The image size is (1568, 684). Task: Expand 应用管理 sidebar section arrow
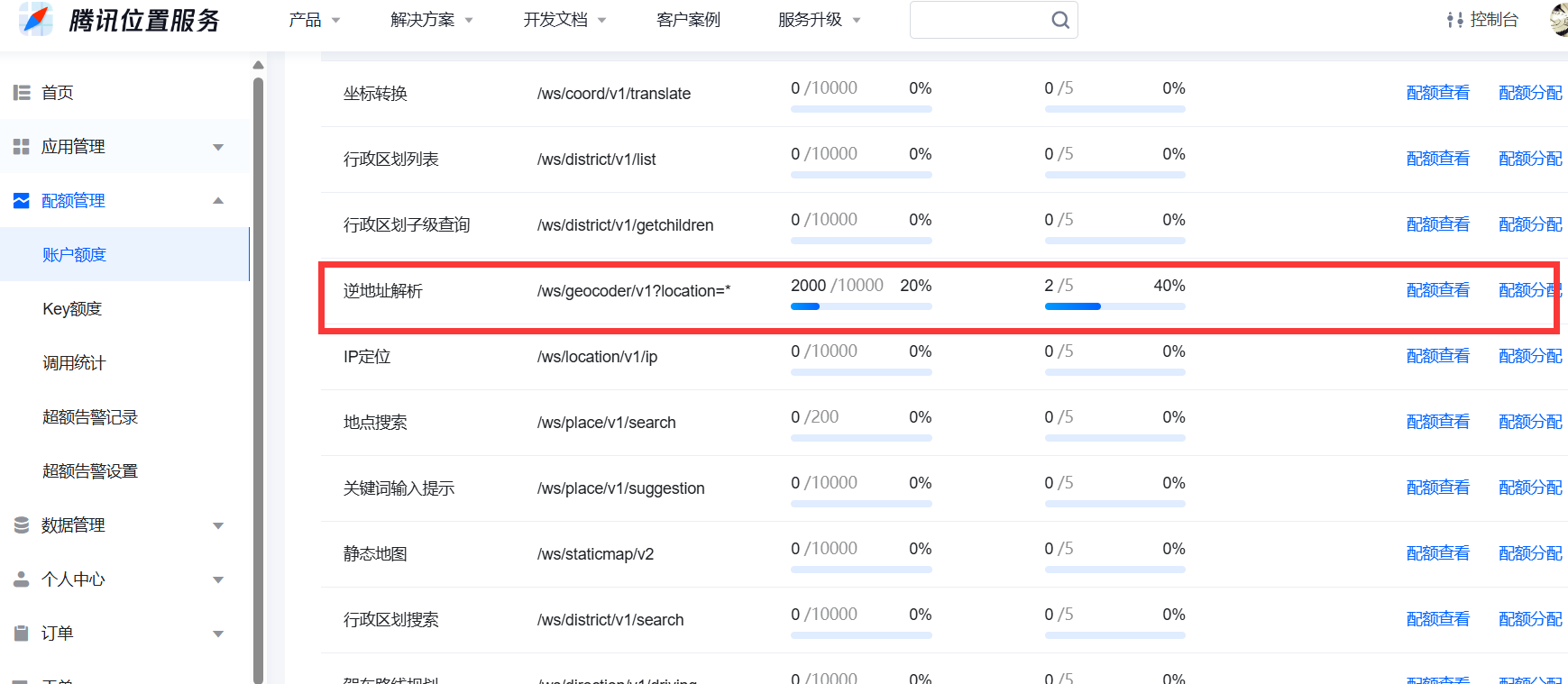(x=218, y=147)
